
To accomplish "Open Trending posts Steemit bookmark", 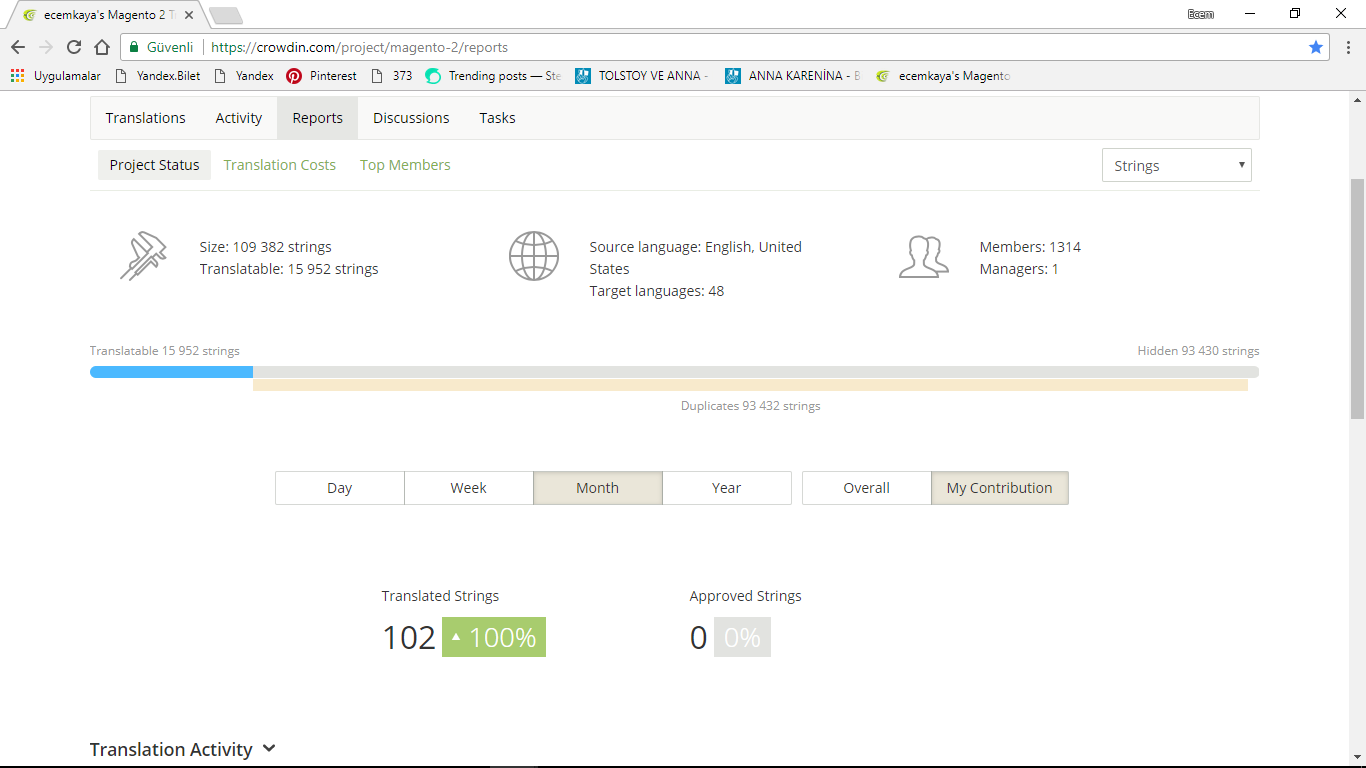I will 493,75.
